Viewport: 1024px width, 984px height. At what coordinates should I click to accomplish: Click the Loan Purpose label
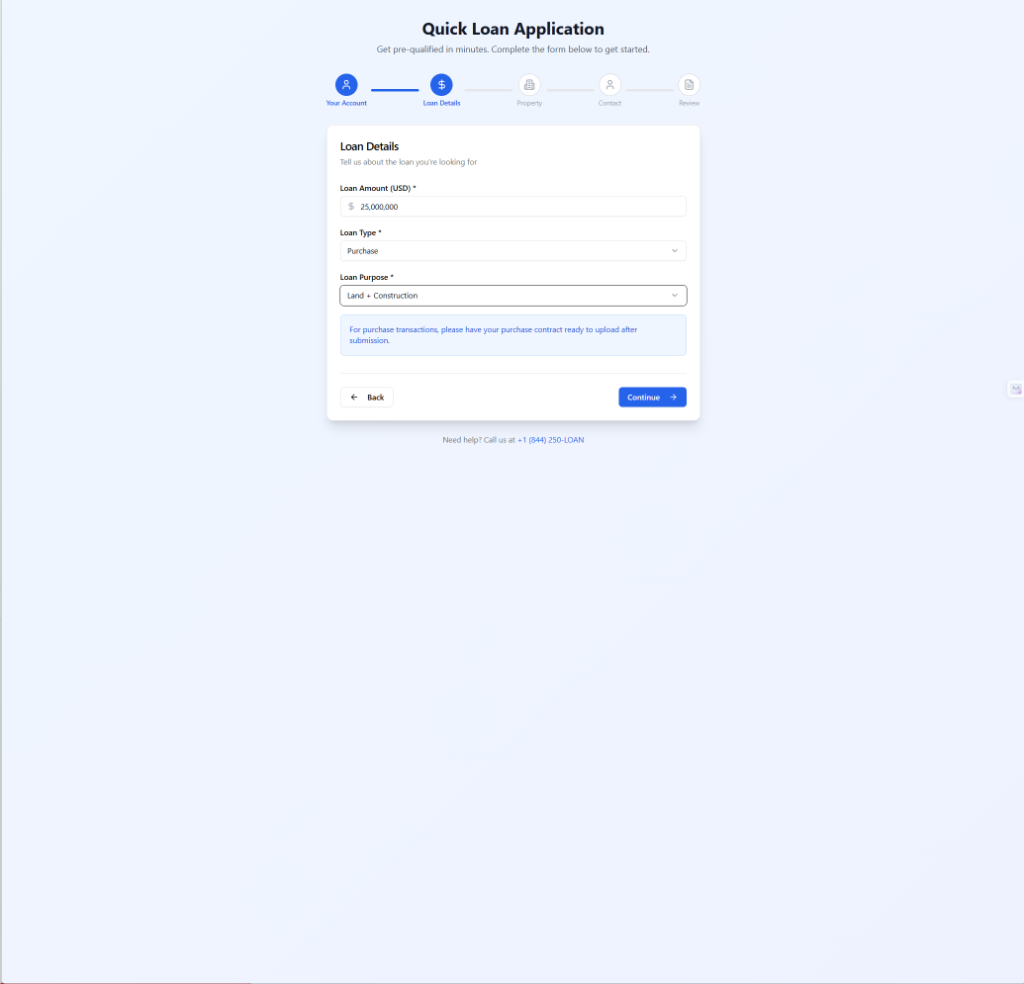366,277
